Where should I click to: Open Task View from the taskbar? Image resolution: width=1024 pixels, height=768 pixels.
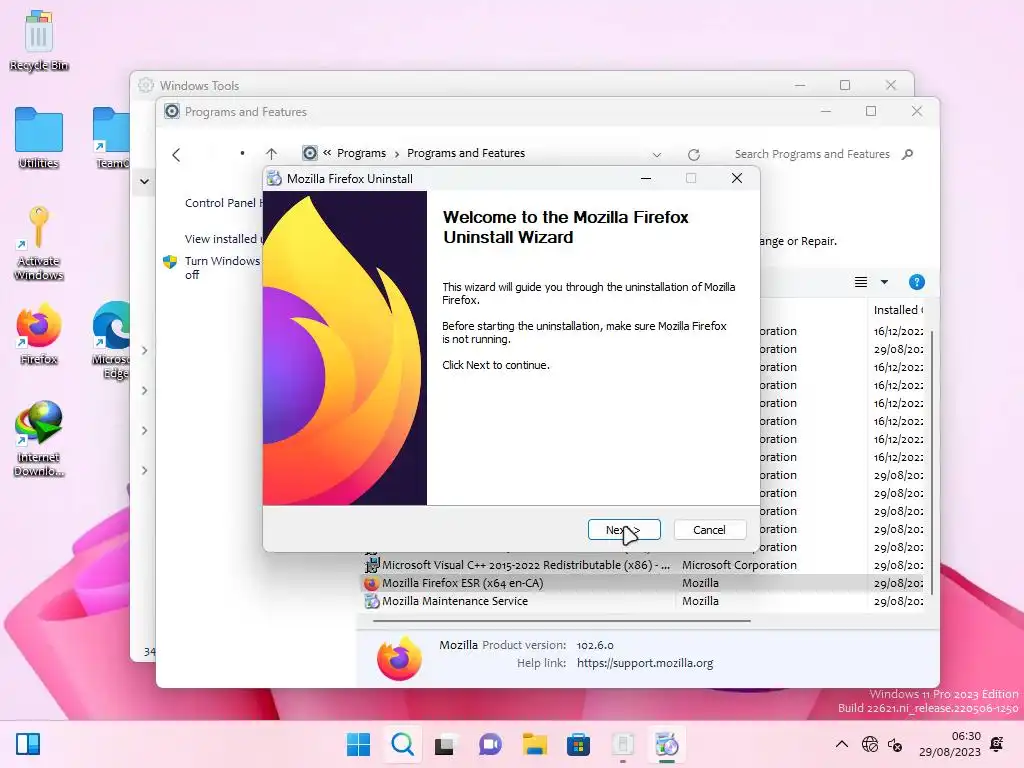[445, 744]
